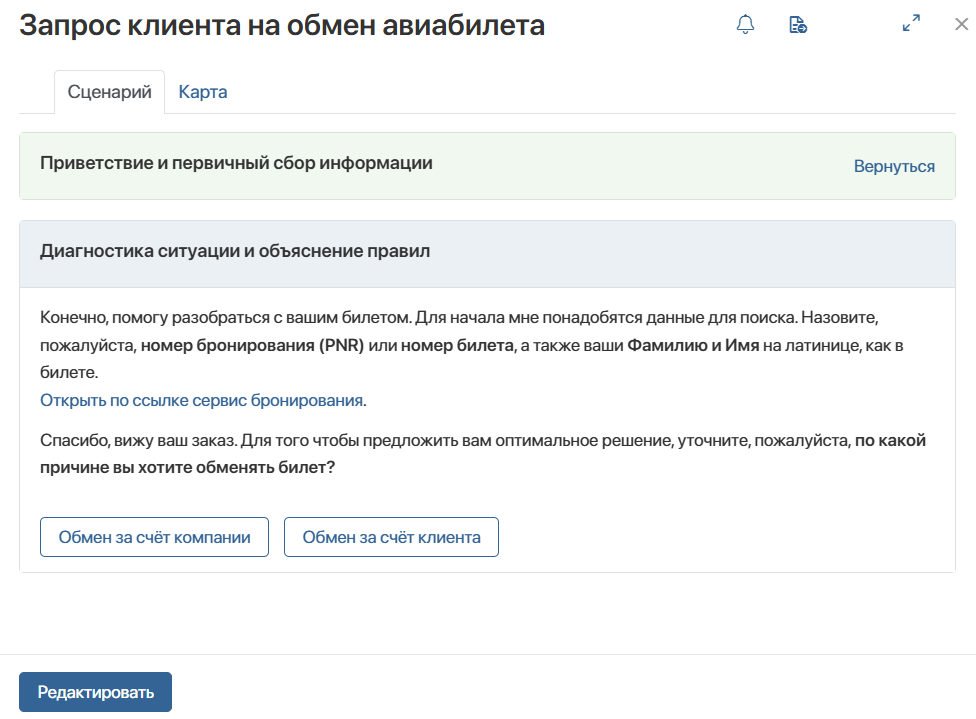The height and width of the screenshot is (719, 976).
Task: Switch to the Сценарий tab
Action: [109, 92]
